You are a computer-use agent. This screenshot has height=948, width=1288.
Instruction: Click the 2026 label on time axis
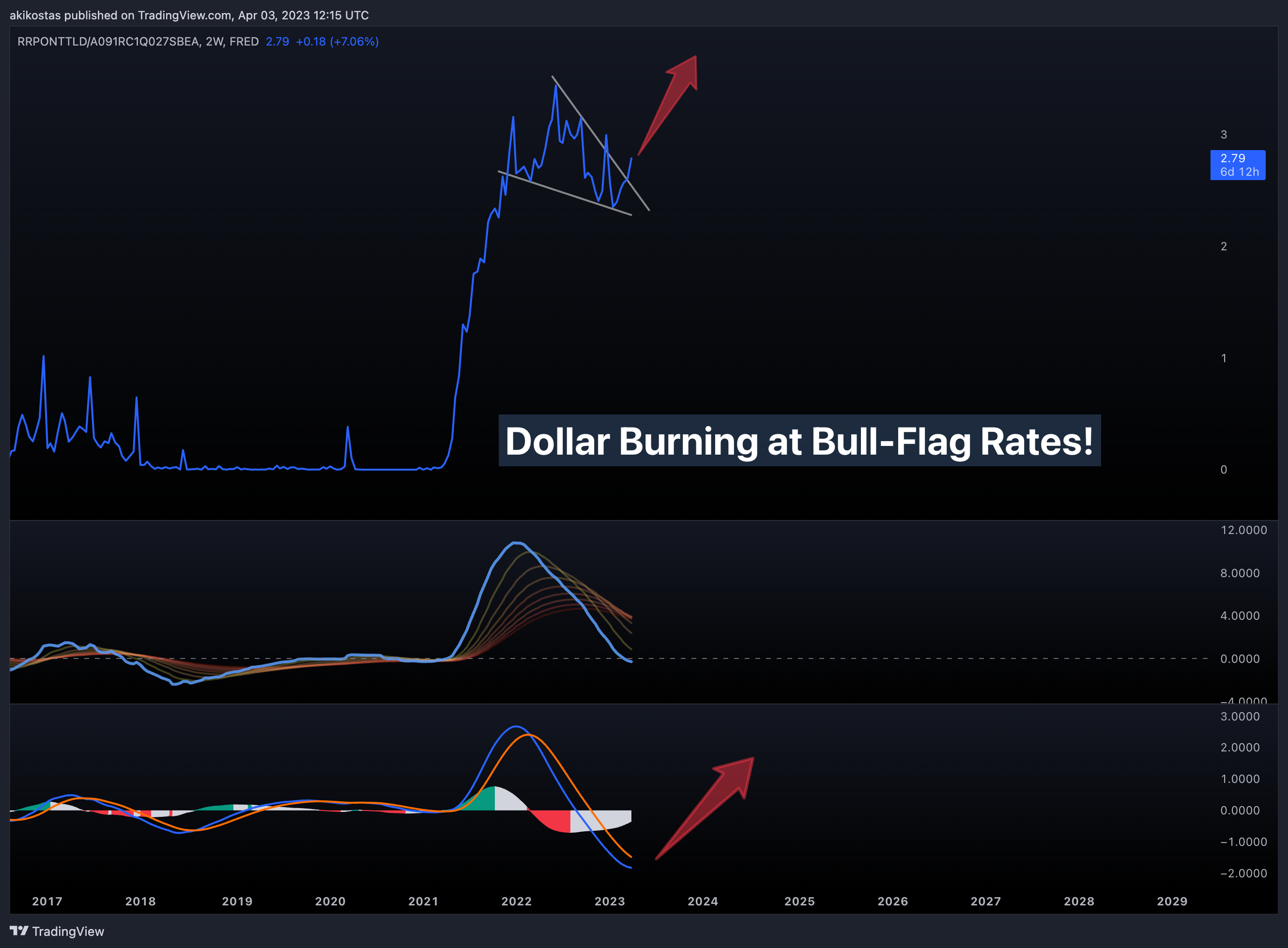[892, 901]
